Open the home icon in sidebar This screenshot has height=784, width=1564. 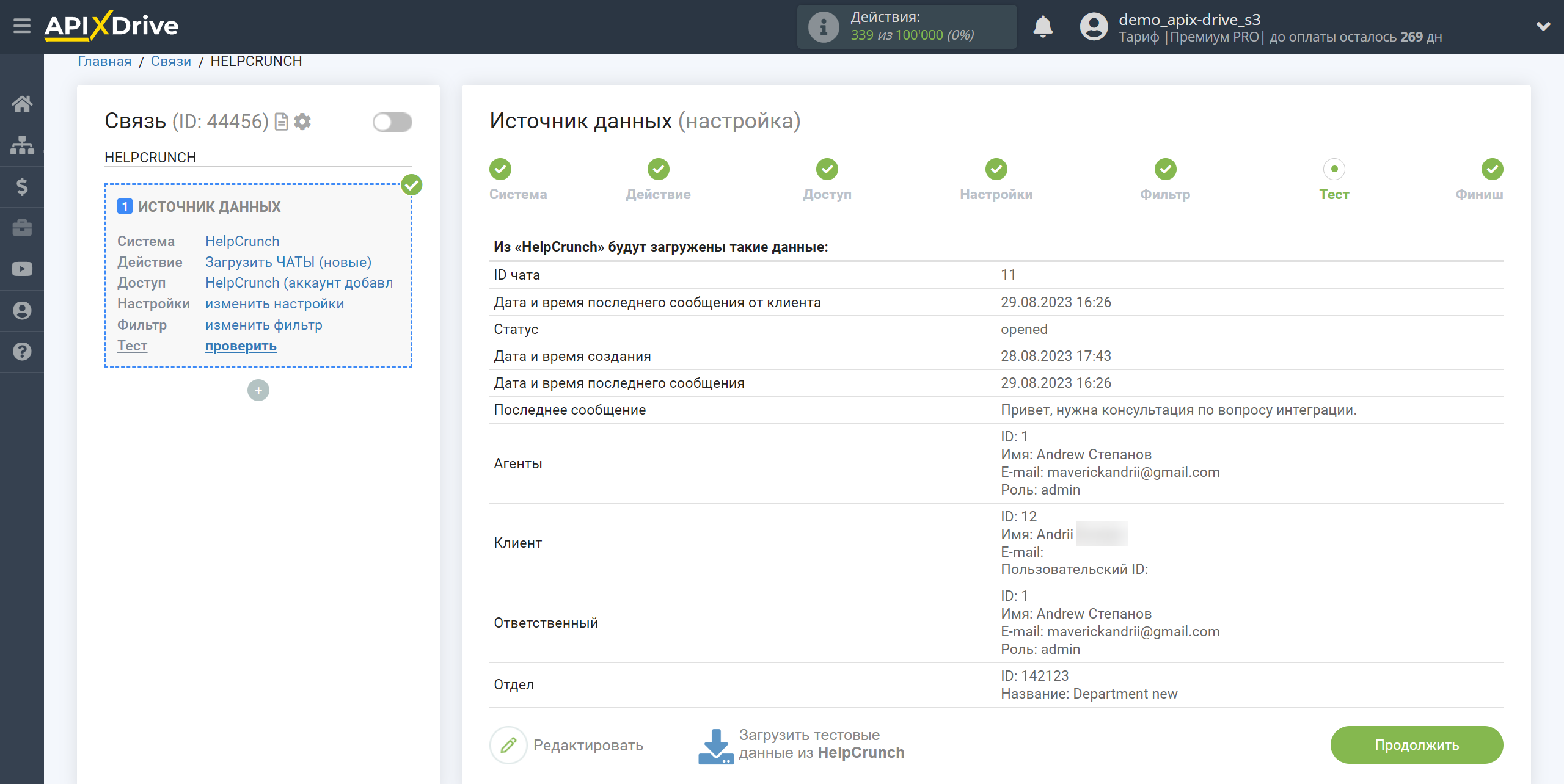(x=22, y=104)
